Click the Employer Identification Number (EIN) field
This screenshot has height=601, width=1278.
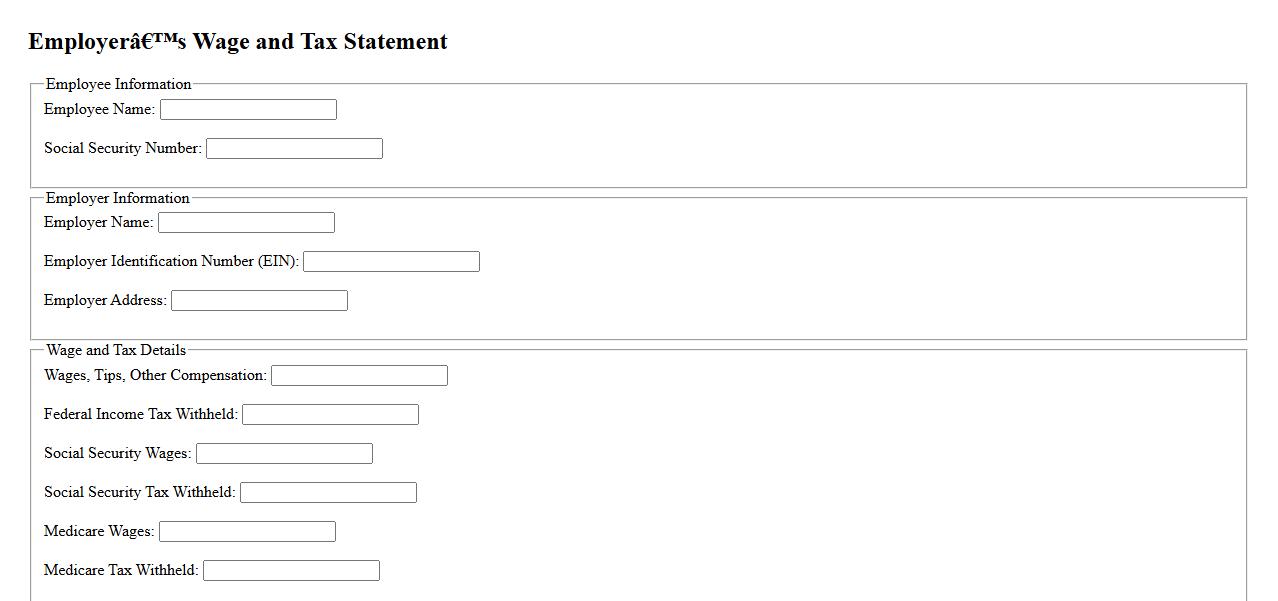[x=391, y=261]
